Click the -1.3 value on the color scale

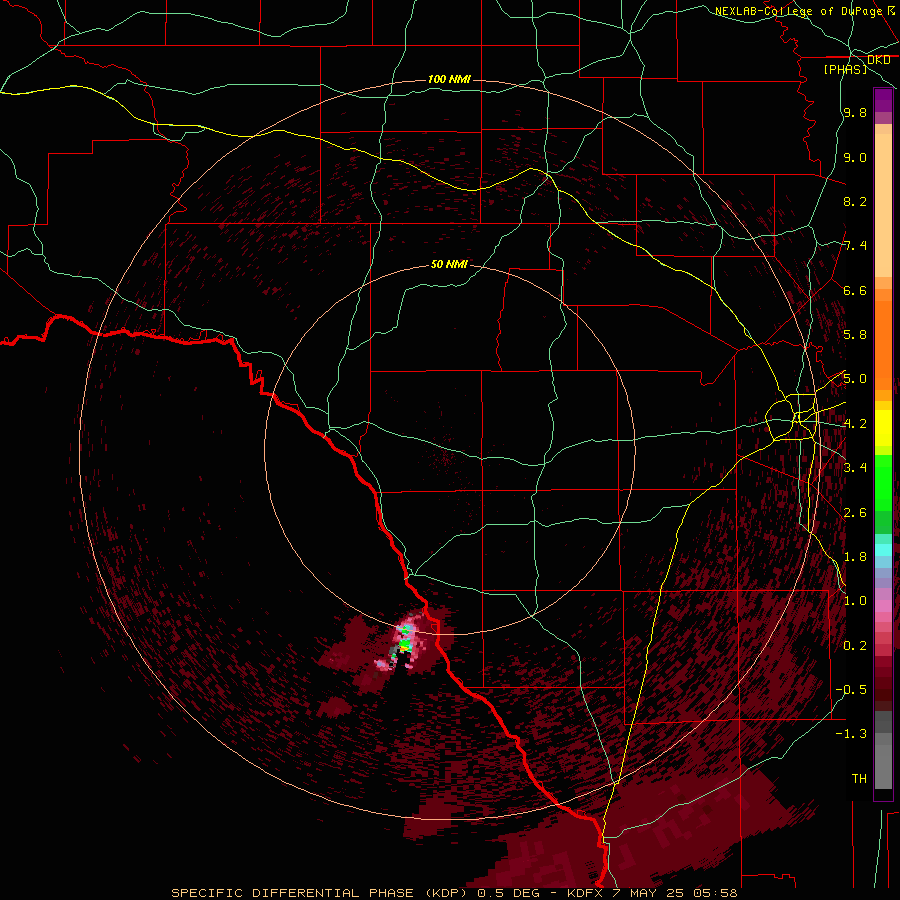click(851, 734)
